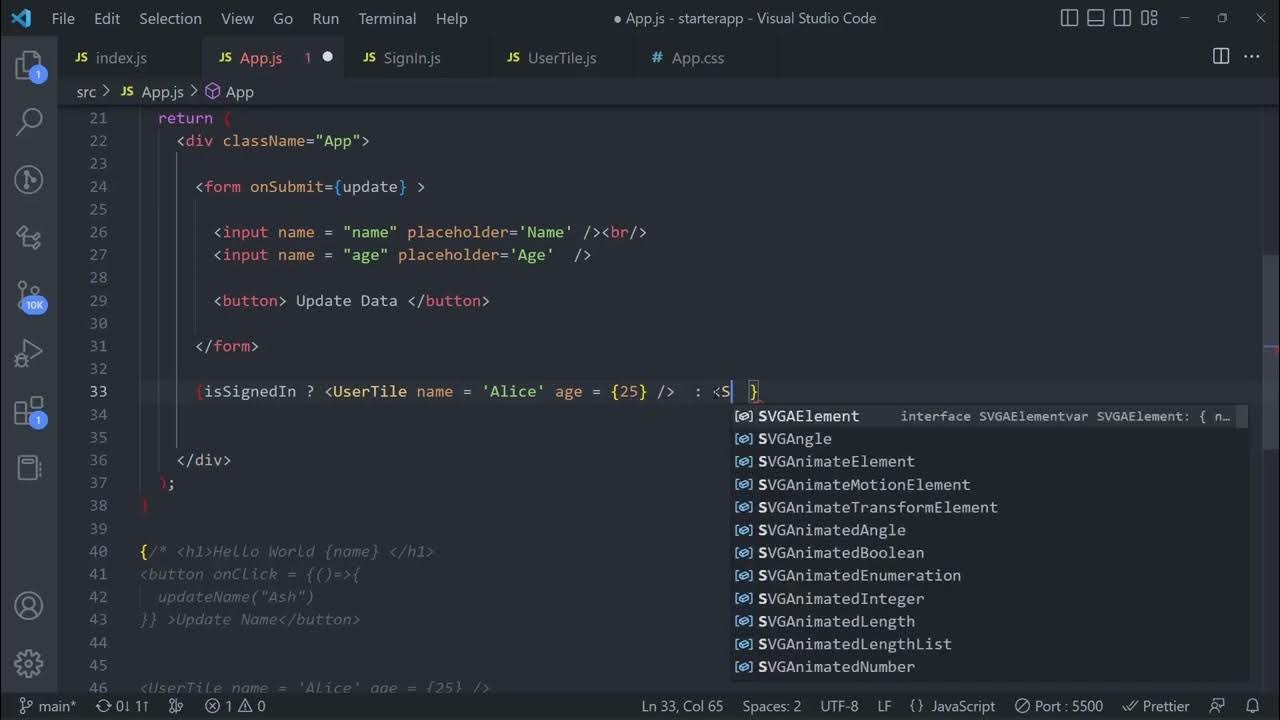Open the src breadcrumb dropdown
The width and height of the screenshot is (1280, 720).
pyautogui.click(x=86, y=92)
